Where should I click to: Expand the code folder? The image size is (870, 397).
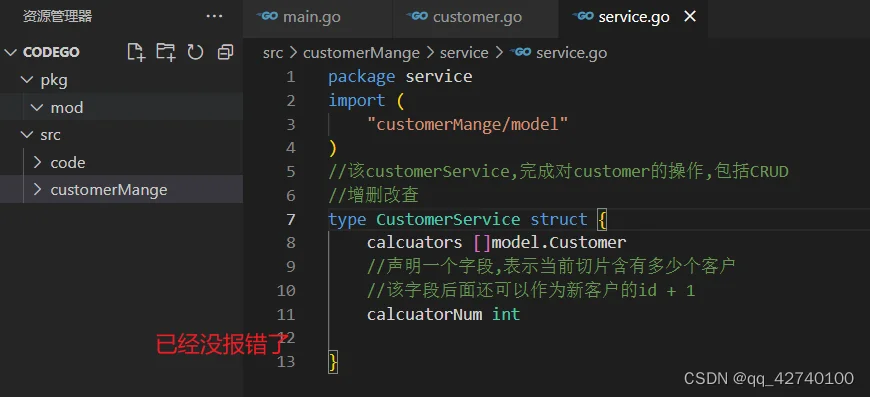pos(37,162)
